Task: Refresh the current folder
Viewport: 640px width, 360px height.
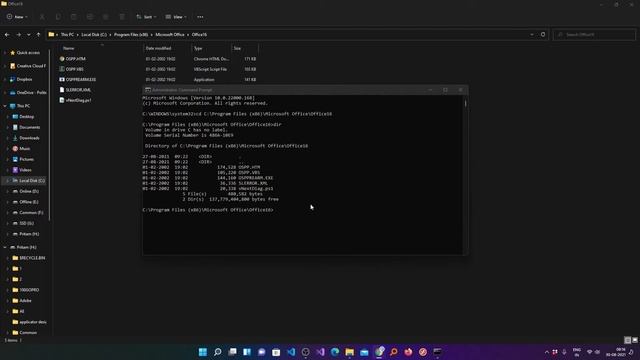Action: [x=543, y=35]
